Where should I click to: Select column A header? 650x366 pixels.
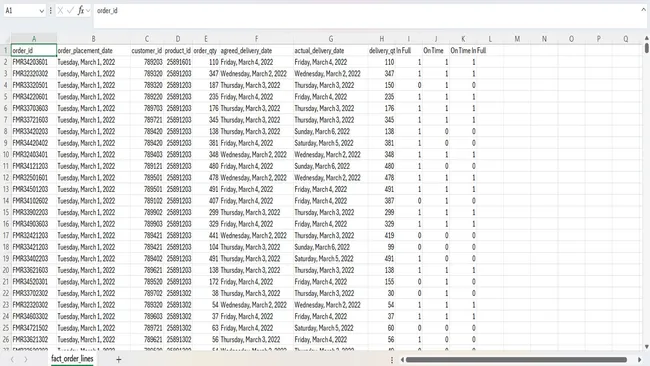click(34, 39)
